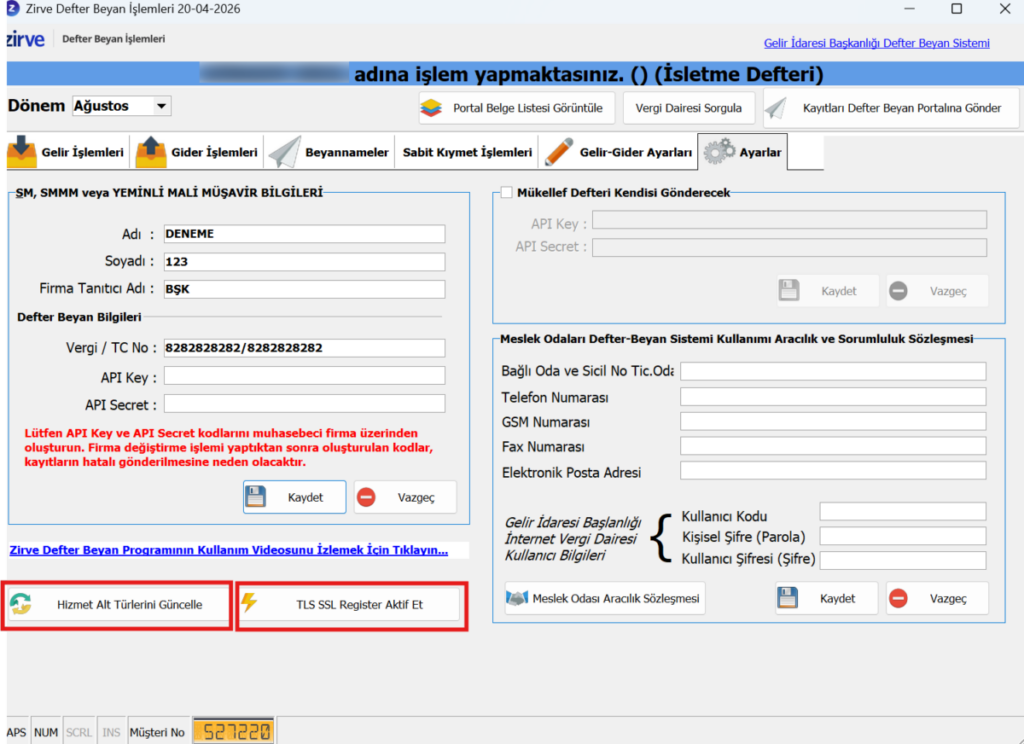
Task: Click Portal Belge Listesi Görüntüle button
Action: [x=516, y=108]
